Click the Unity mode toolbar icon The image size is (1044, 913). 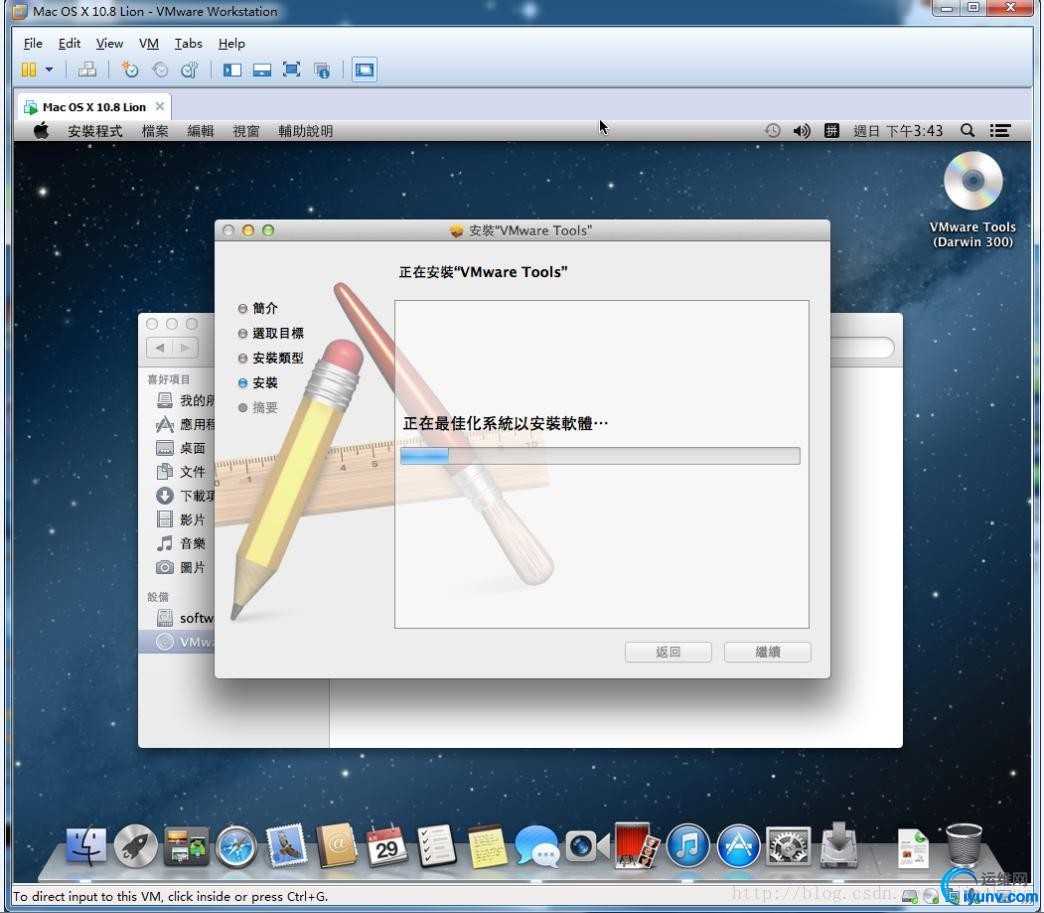tap(322, 70)
